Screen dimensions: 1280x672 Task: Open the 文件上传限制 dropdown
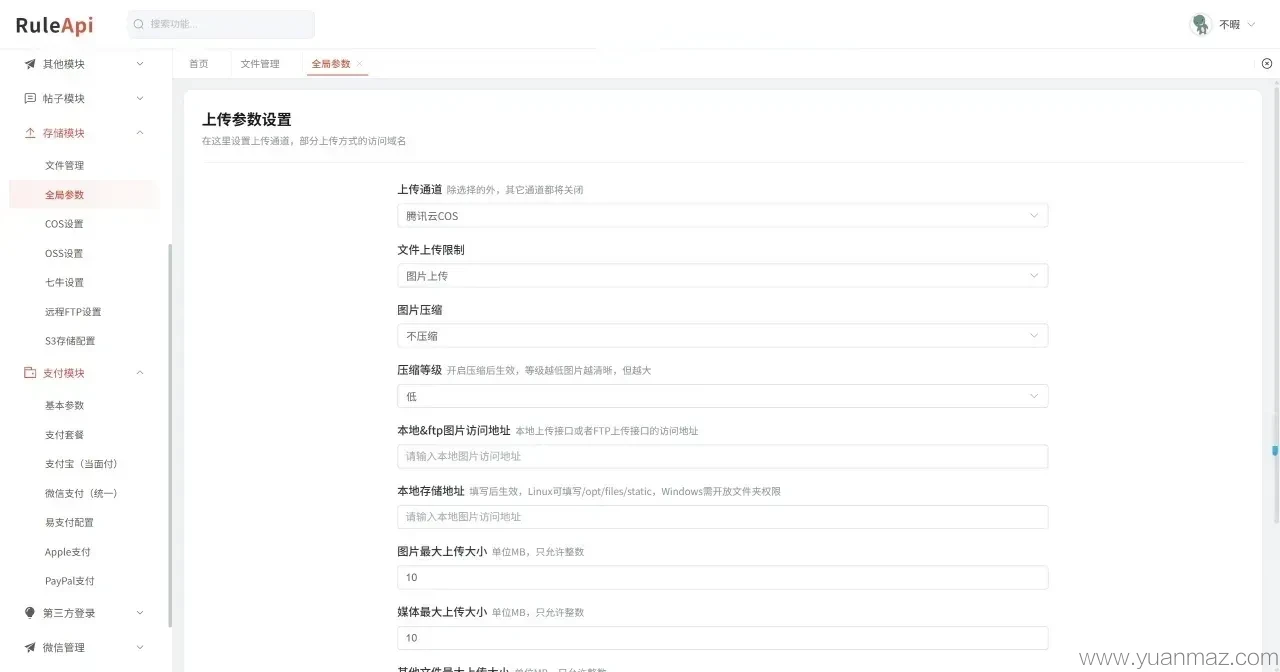pos(722,275)
